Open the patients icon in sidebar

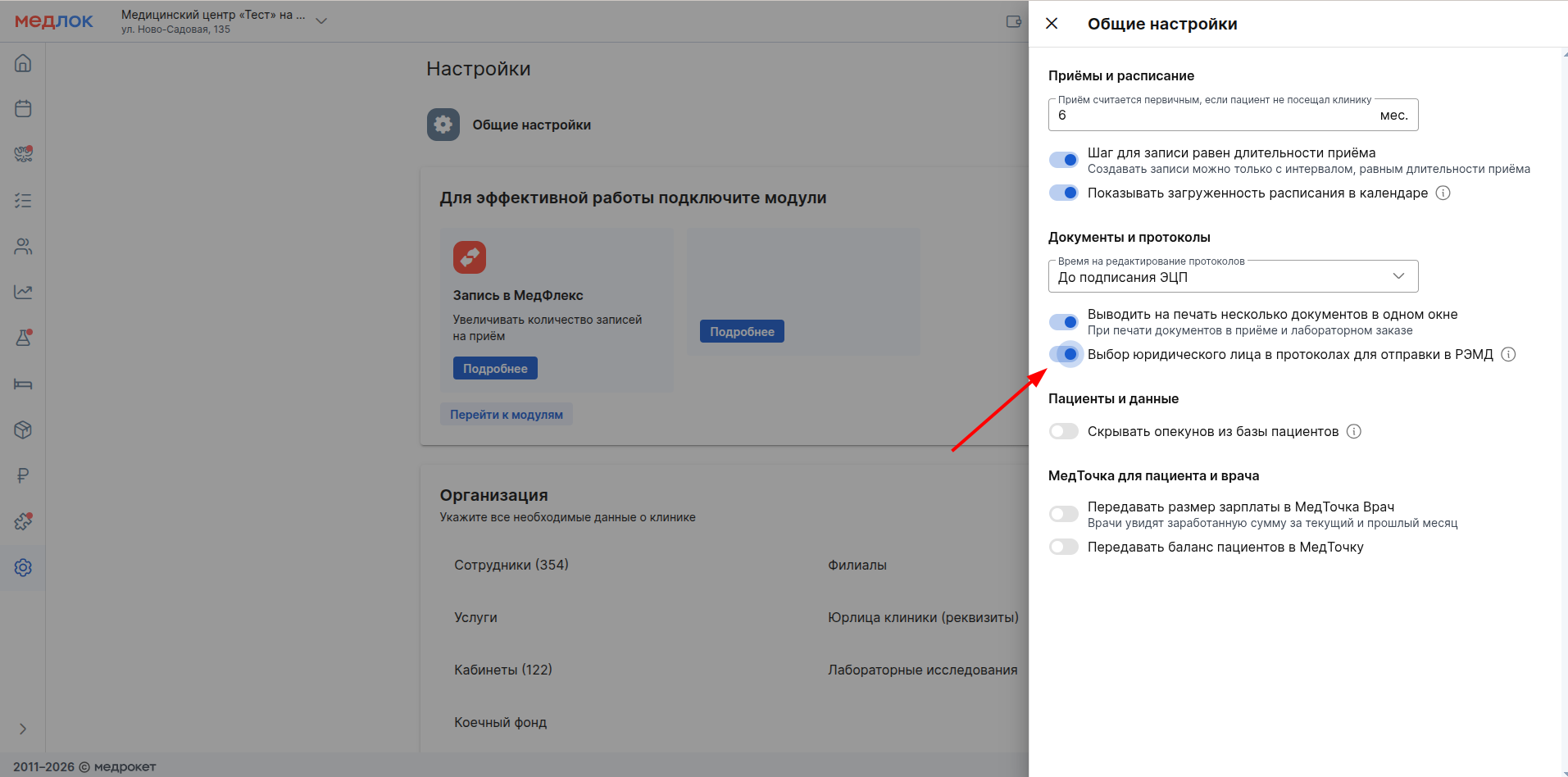point(23,246)
